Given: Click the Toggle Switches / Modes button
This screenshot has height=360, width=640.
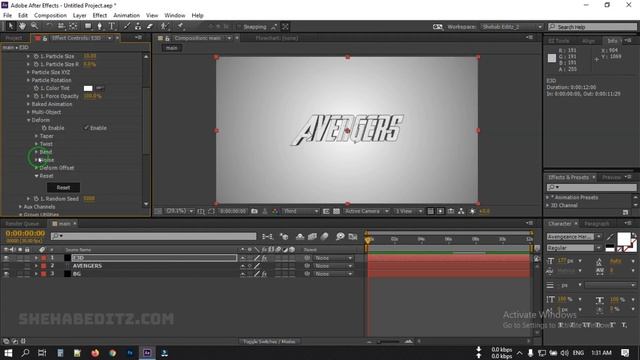Looking at the screenshot, I should pos(269,341).
